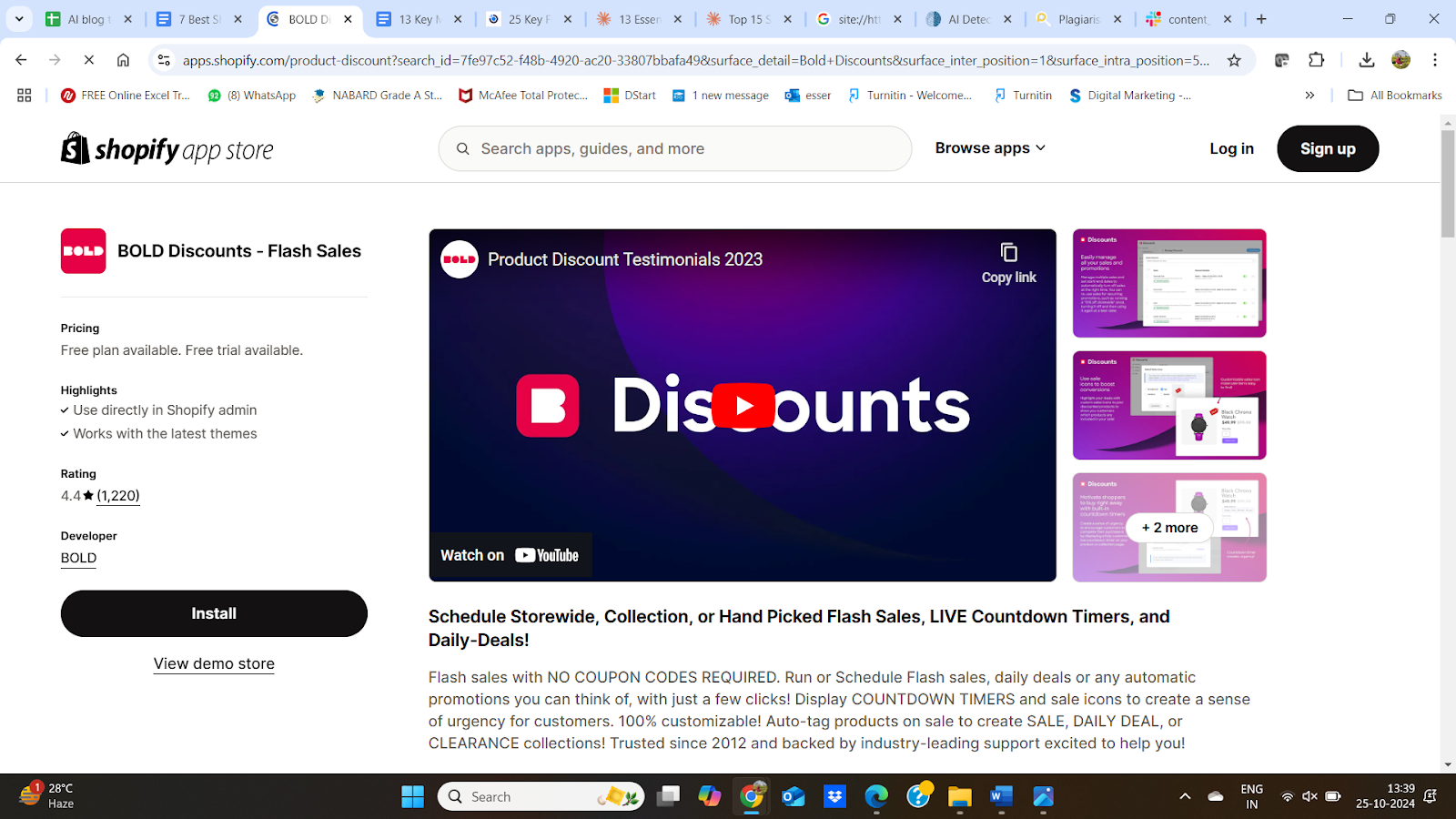This screenshot has width=1456, height=819.
Task: Open All Bookmarks folder
Action: pyautogui.click(x=1394, y=95)
